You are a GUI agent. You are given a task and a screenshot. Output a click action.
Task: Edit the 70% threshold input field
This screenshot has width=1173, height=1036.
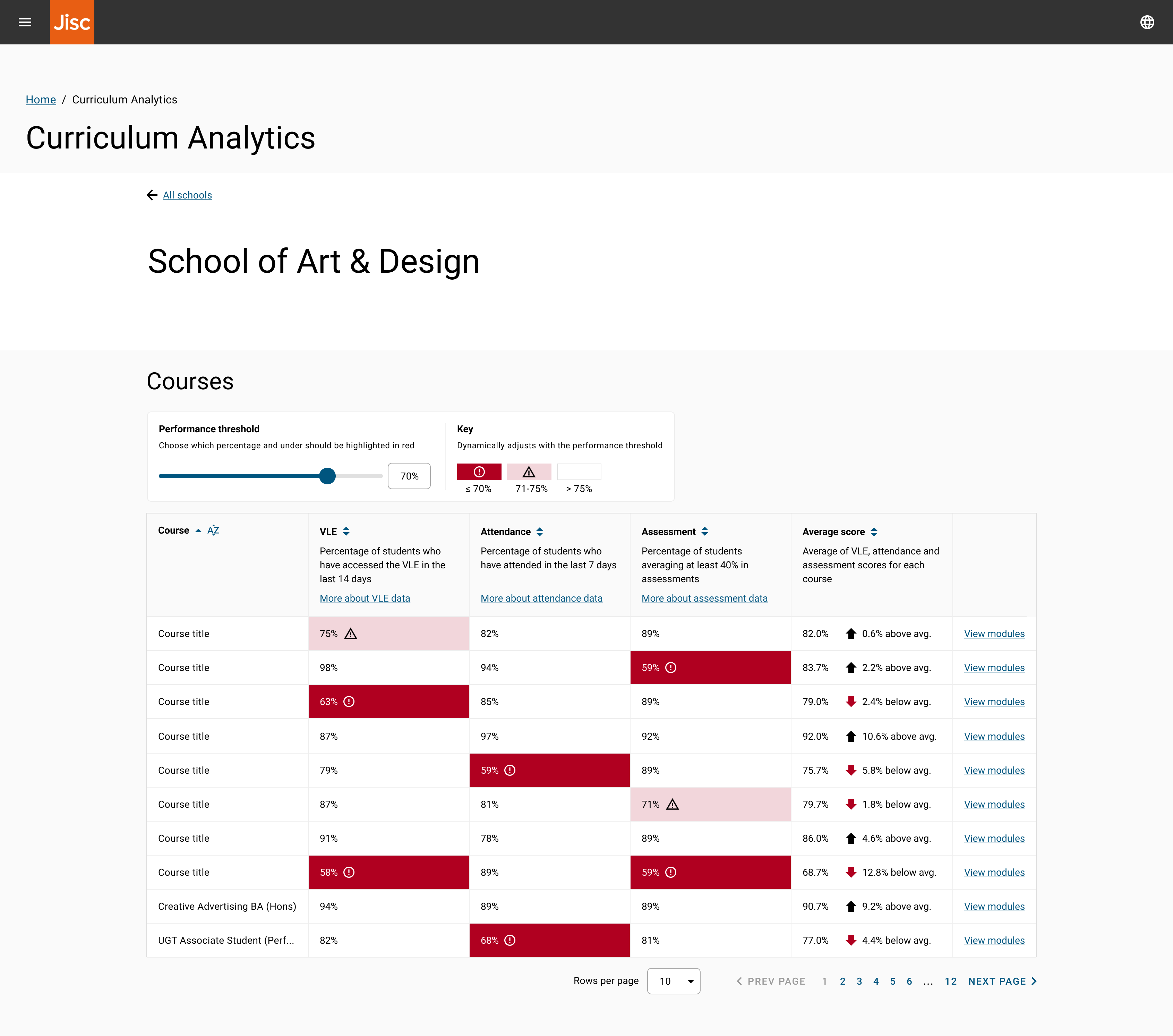click(x=409, y=476)
